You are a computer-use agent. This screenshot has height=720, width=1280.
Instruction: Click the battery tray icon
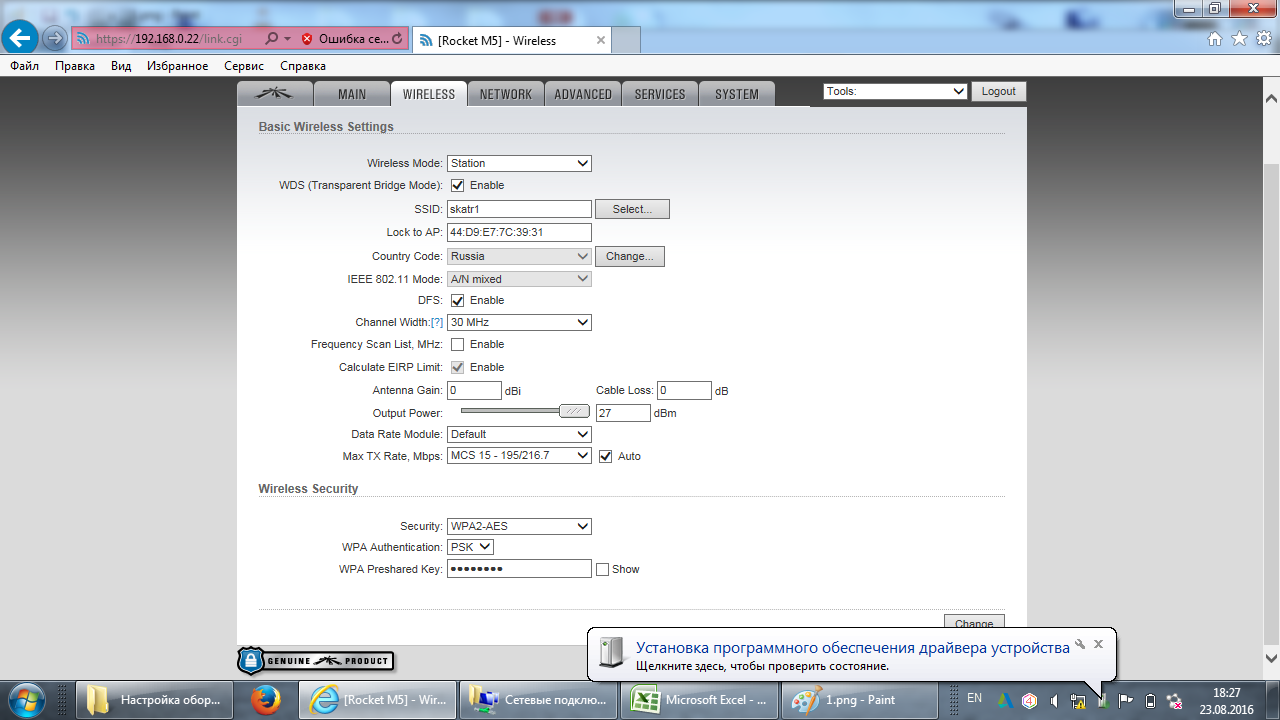tap(1150, 701)
